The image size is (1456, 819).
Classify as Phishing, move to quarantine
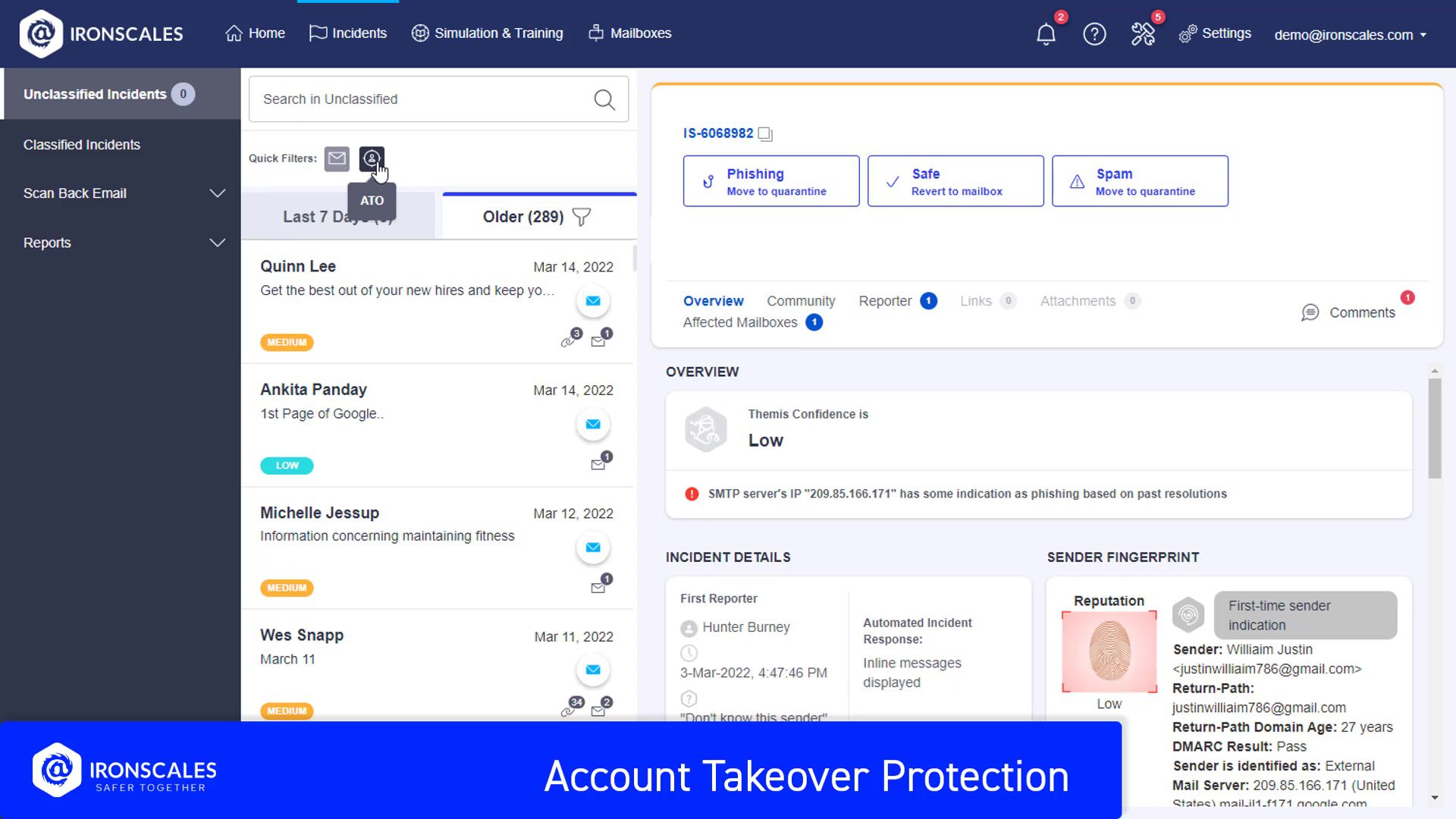click(771, 181)
